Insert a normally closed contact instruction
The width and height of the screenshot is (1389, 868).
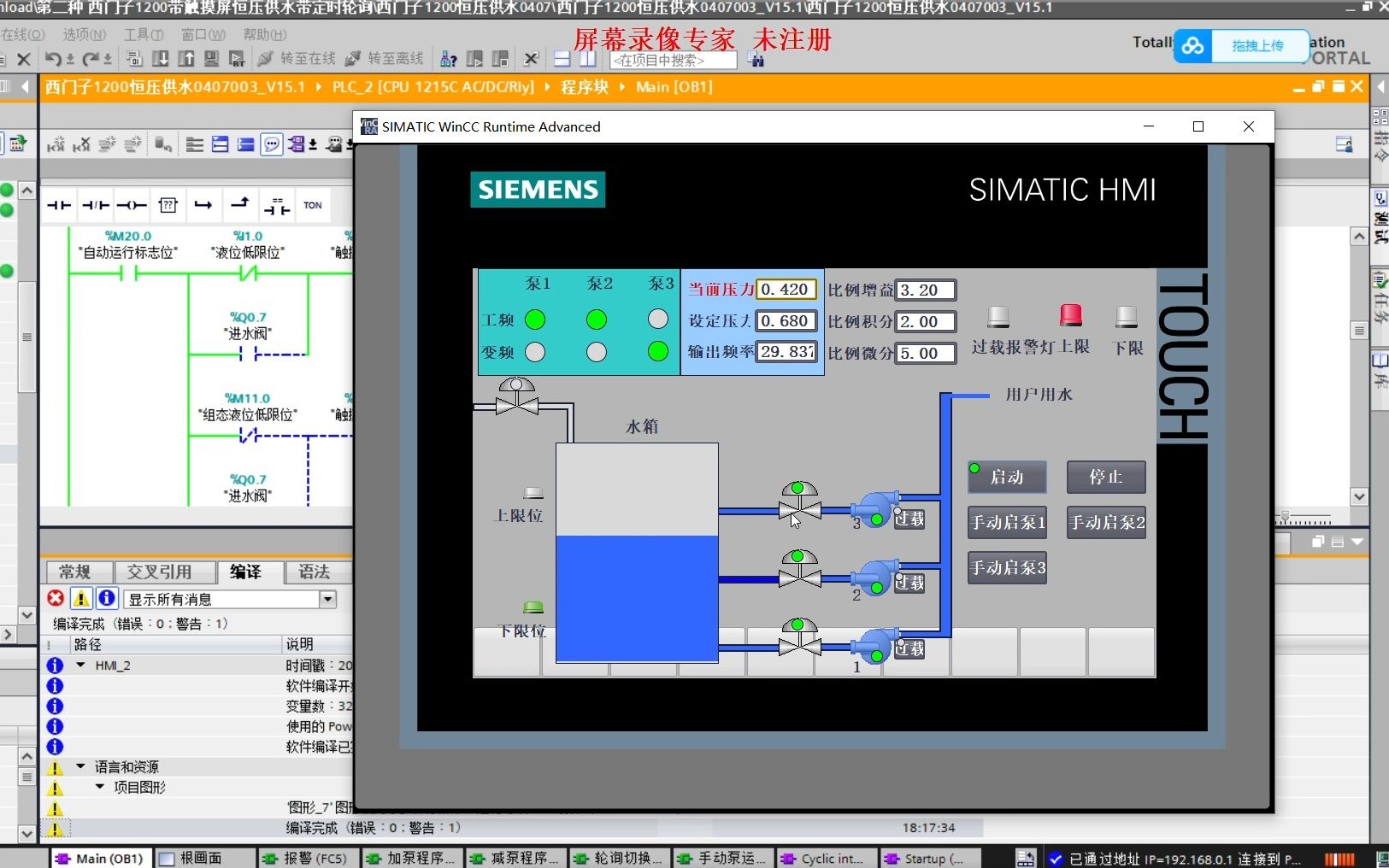pos(95,205)
